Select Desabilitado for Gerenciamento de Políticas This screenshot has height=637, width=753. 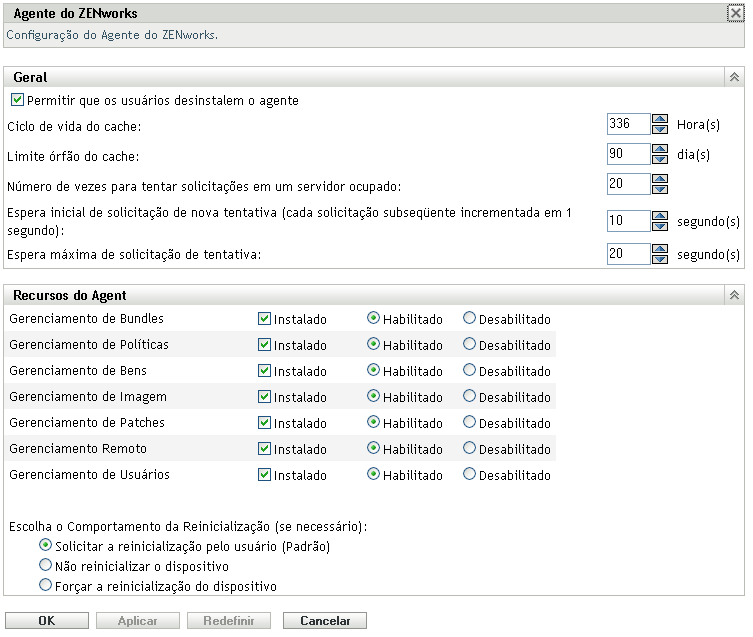click(469, 344)
